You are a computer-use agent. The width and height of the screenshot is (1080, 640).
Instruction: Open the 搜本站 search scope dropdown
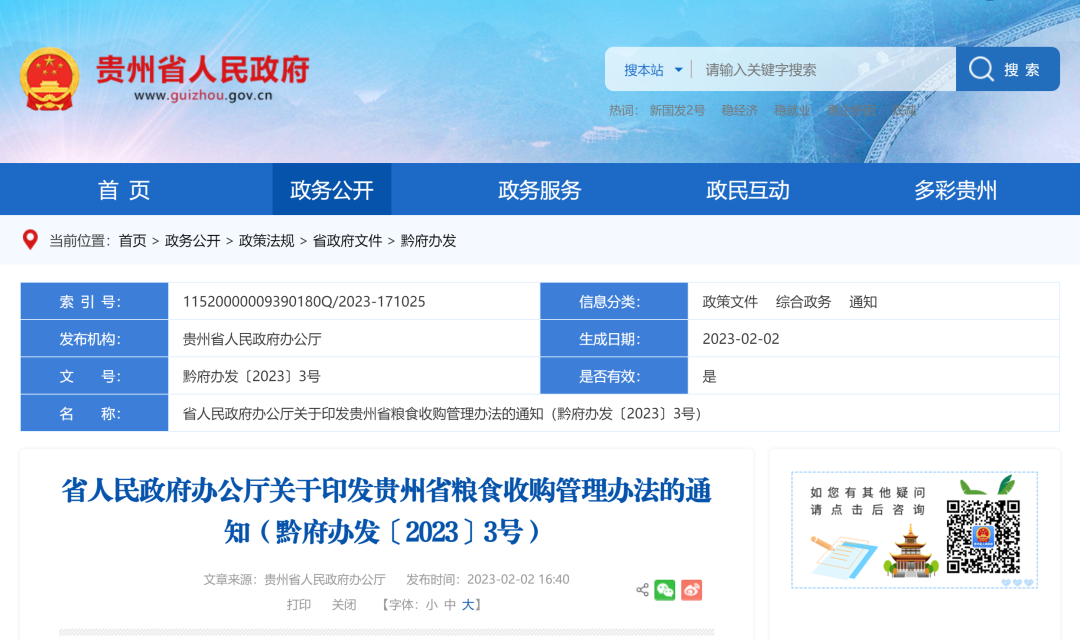pyautogui.click(x=653, y=70)
